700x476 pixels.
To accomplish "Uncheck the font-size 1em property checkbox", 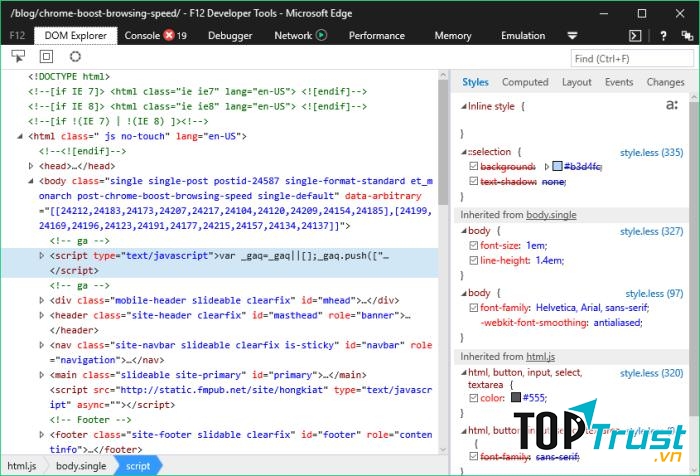I will pos(473,245).
